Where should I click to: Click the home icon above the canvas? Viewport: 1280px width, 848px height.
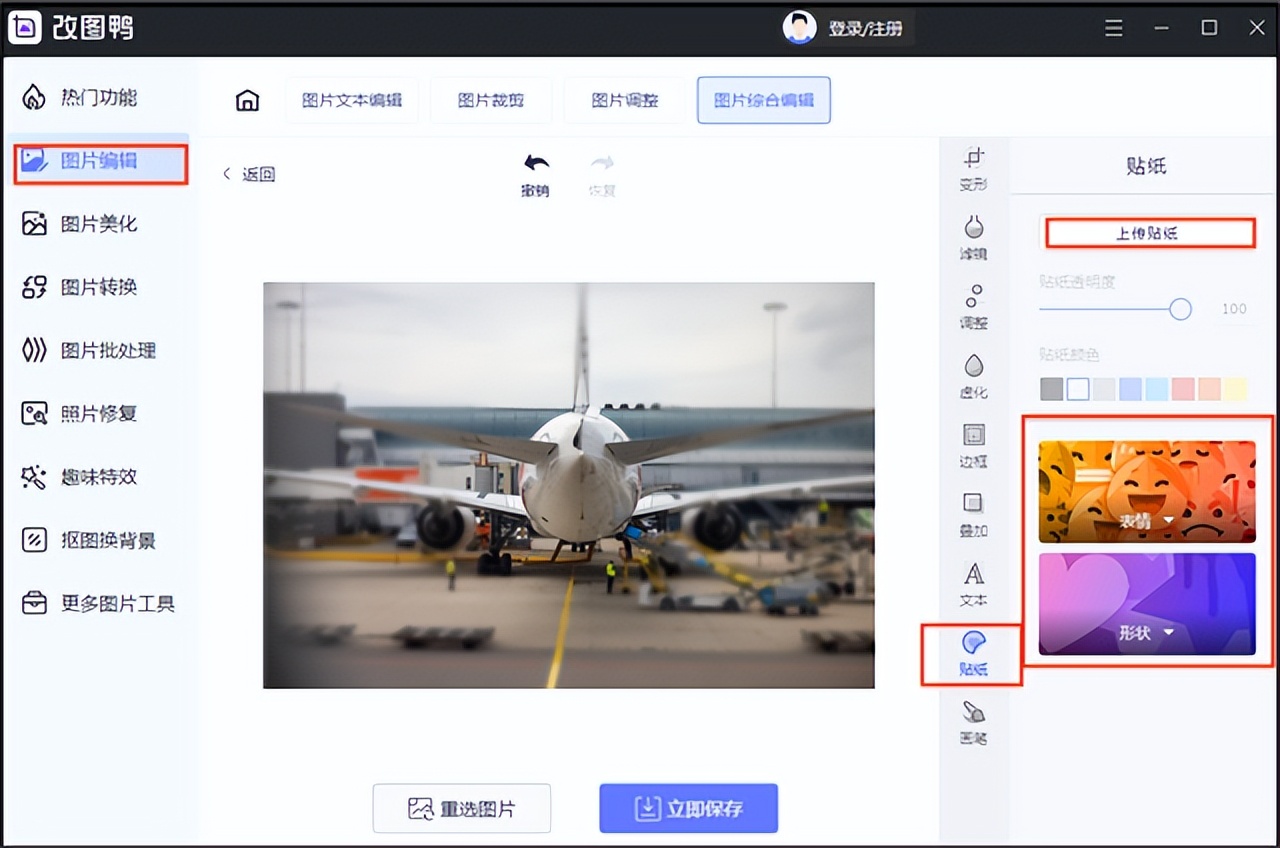click(x=246, y=100)
